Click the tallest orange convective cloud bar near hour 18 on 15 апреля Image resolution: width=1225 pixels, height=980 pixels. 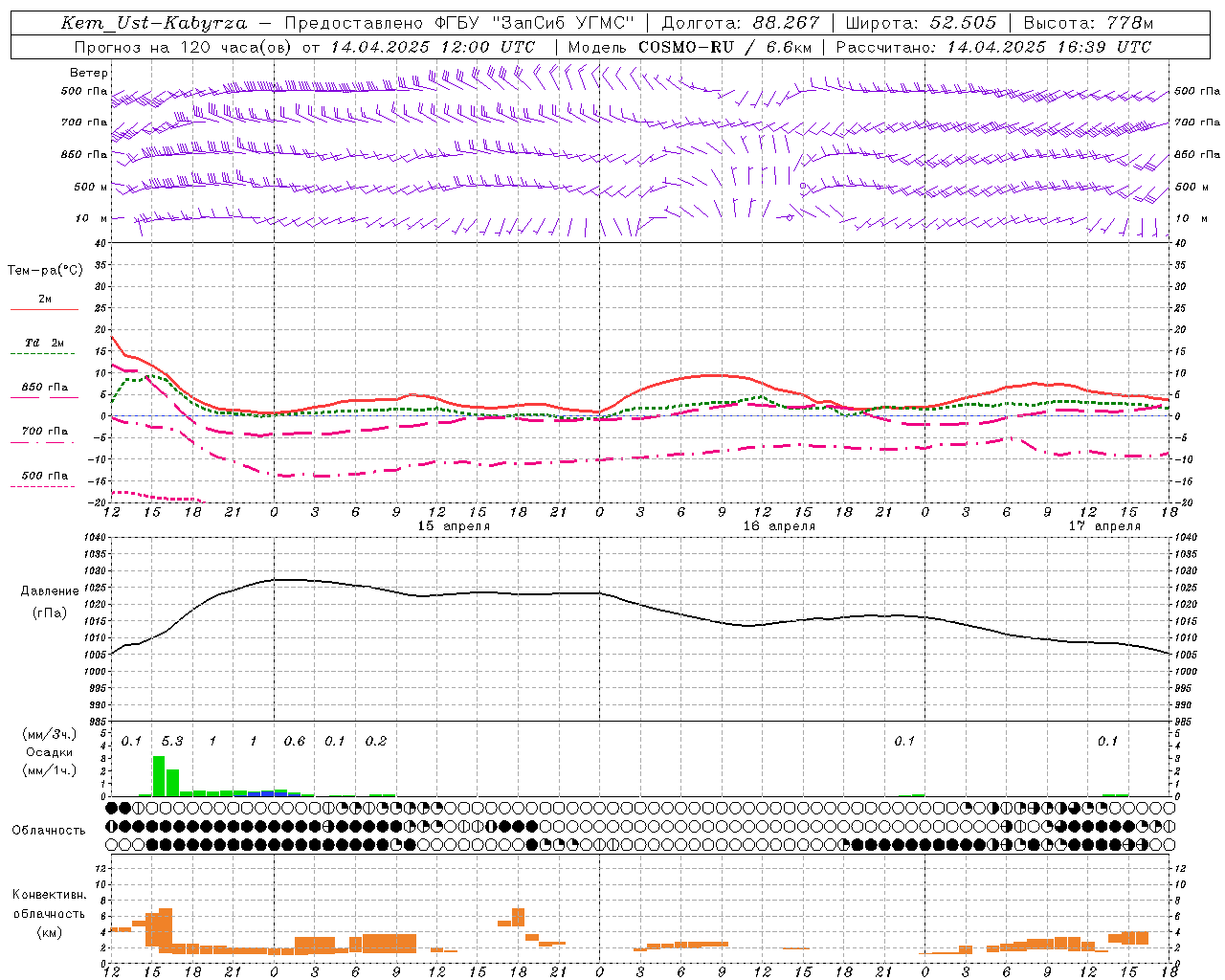click(x=519, y=917)
